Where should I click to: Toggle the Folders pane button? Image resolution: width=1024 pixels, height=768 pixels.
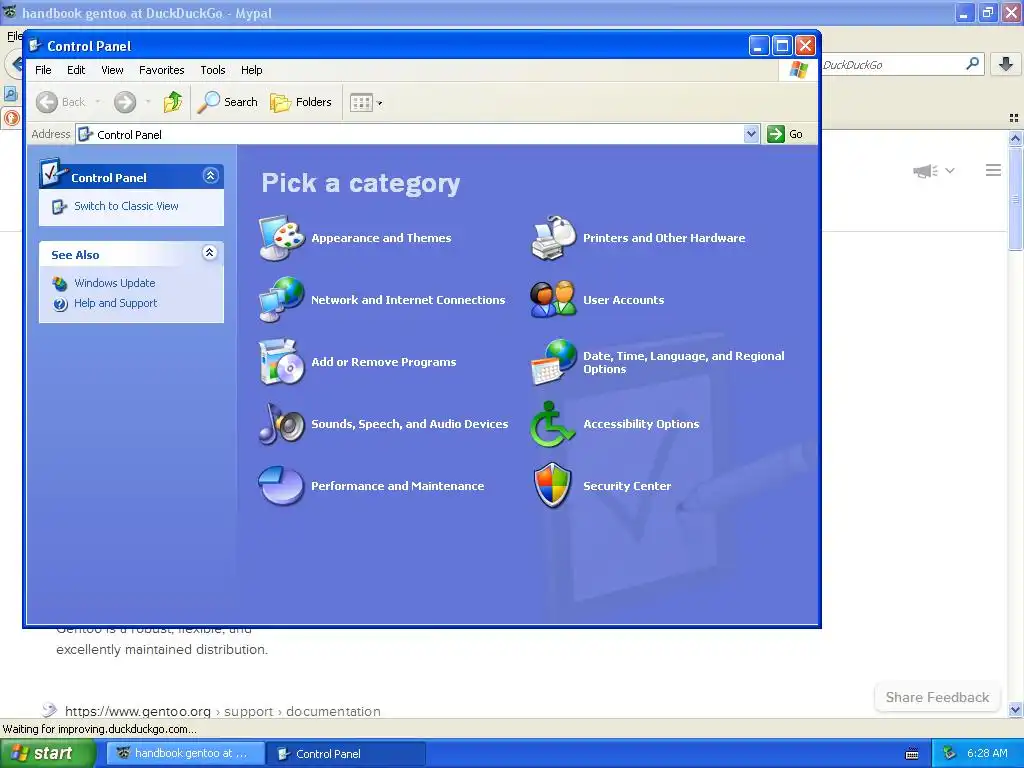(x=301, y=102)
